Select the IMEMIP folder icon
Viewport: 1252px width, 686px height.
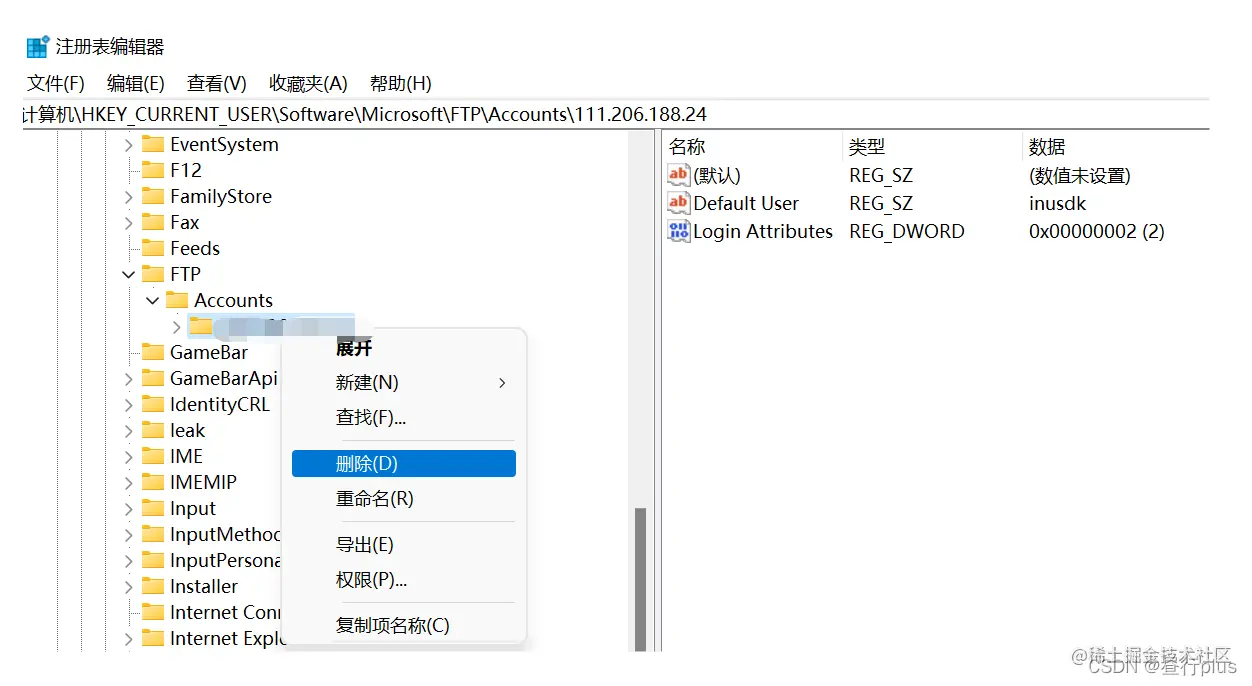click(153, 482)
